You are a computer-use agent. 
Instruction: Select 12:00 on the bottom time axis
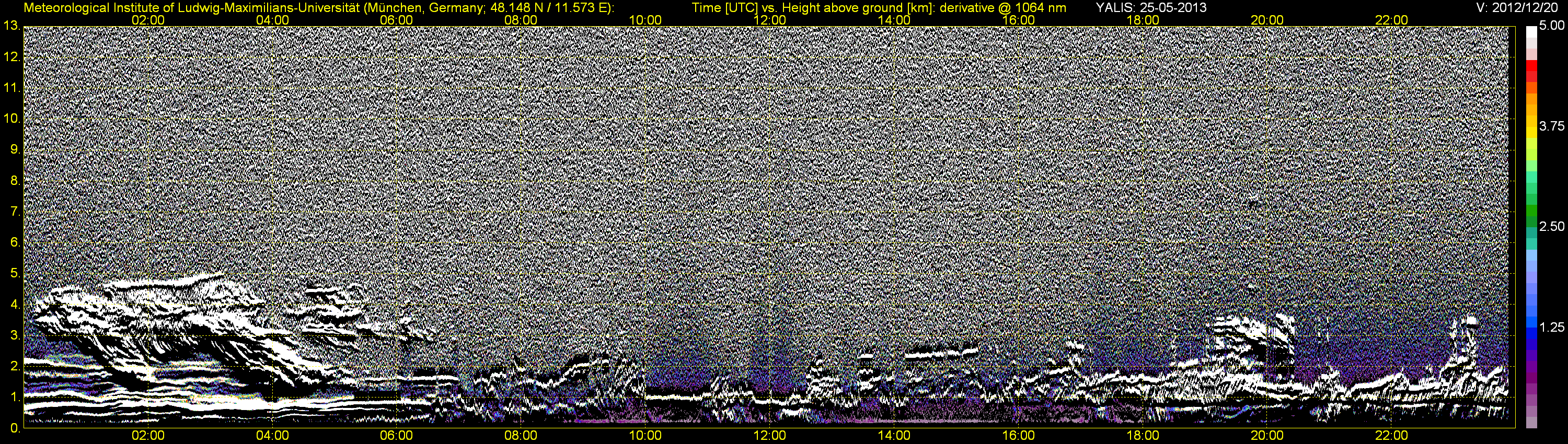[x=769, y=436]
